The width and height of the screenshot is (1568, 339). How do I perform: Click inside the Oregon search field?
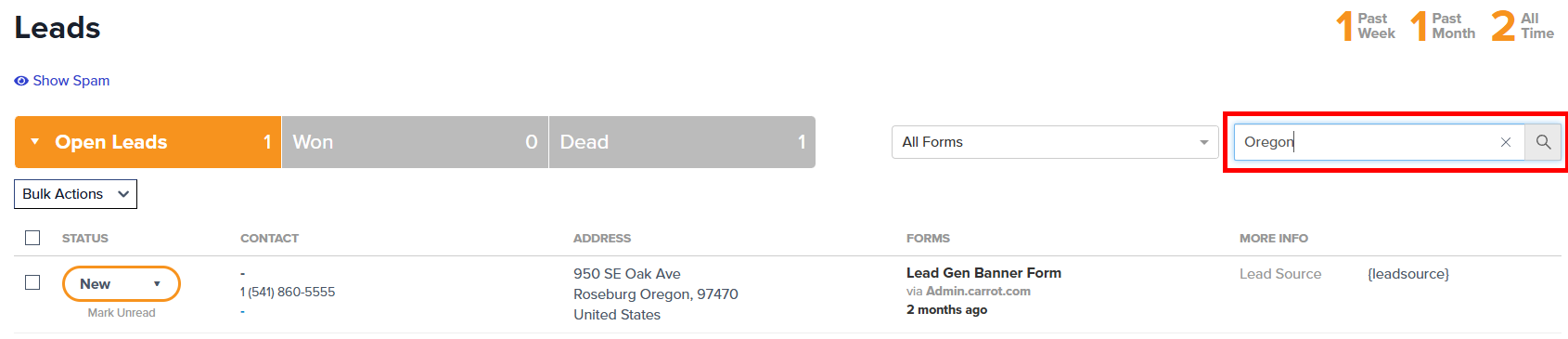[x=1364, y=142]
